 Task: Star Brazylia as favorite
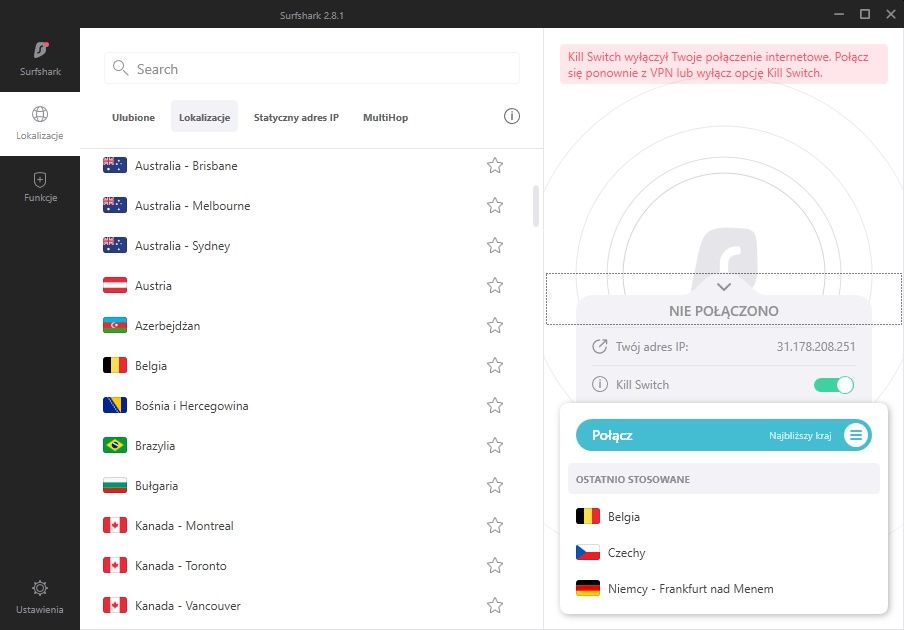(495, 446)
